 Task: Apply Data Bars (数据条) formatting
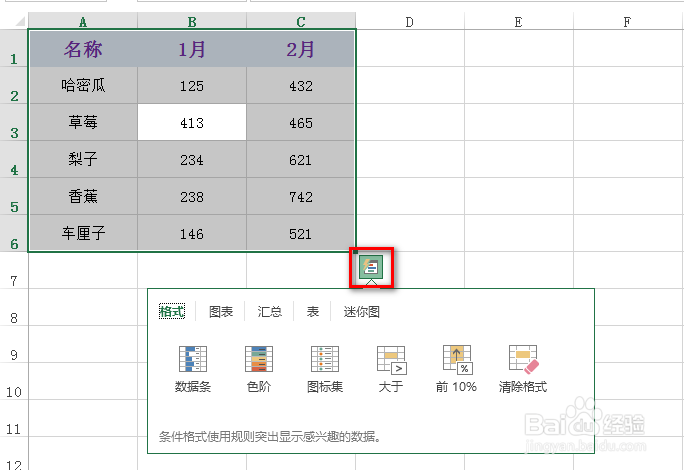[193, 369]
